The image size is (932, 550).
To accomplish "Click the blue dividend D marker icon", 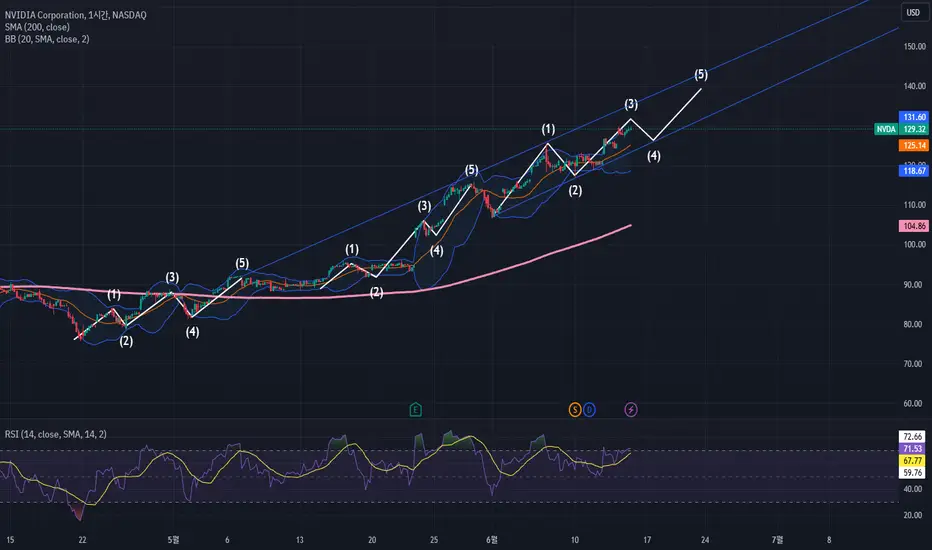I will click(x=589, y=409).
